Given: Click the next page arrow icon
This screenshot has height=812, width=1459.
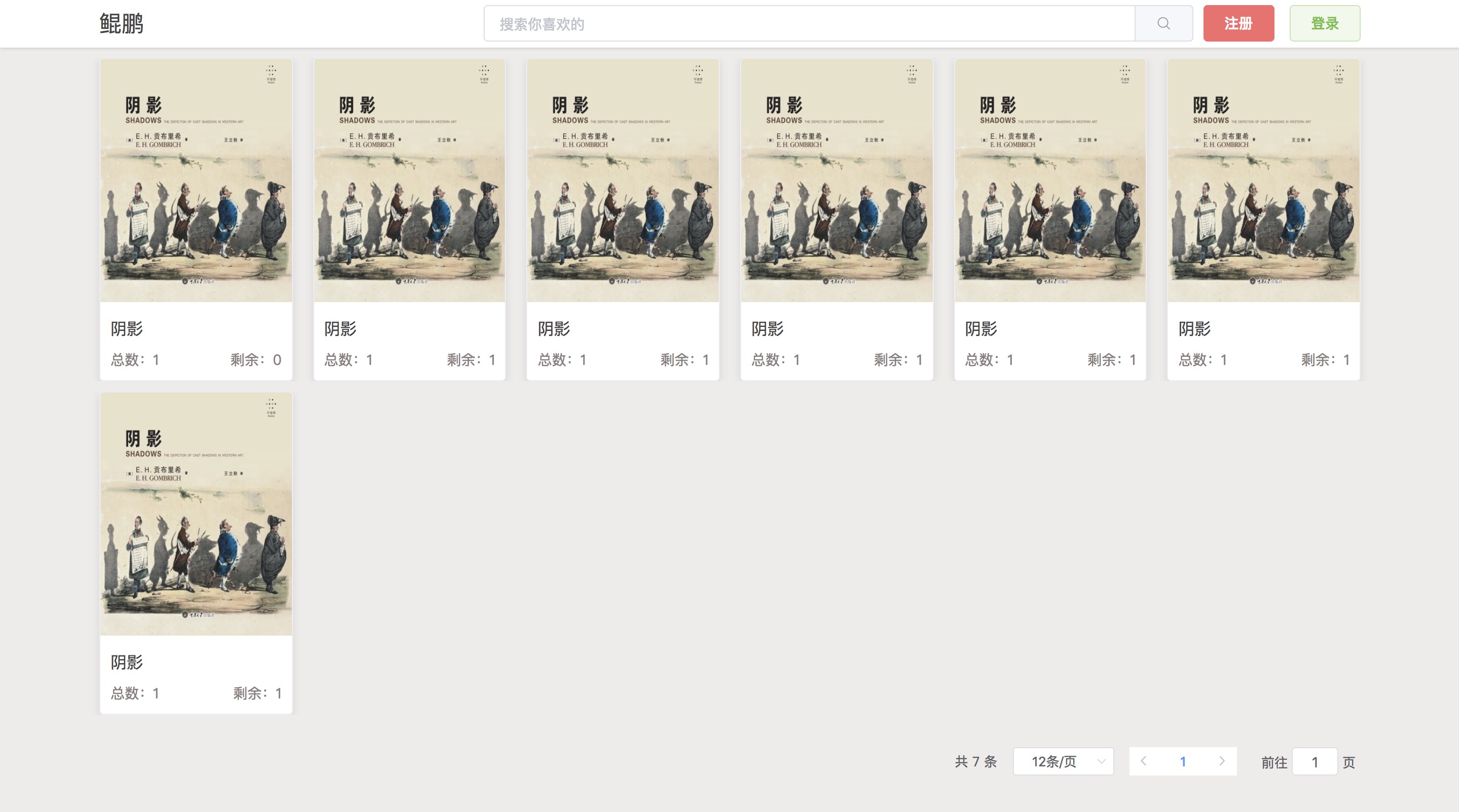Looking at the screenshot, I should (1222, 761).
